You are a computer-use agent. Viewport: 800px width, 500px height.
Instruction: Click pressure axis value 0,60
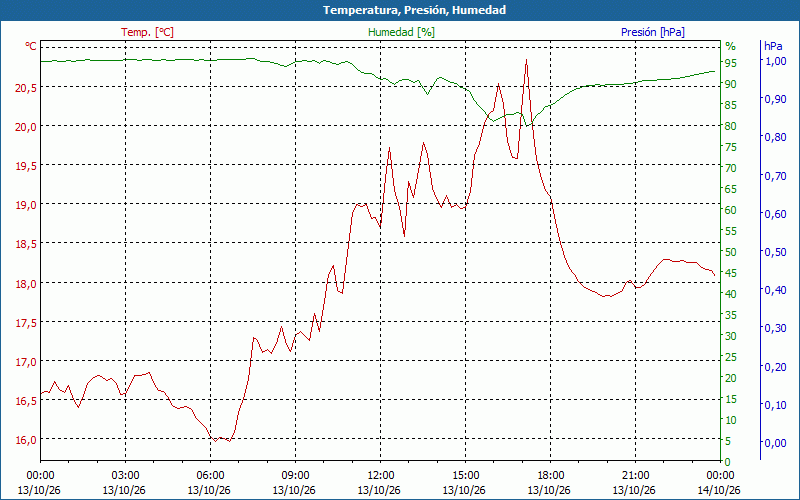(776, 214)
